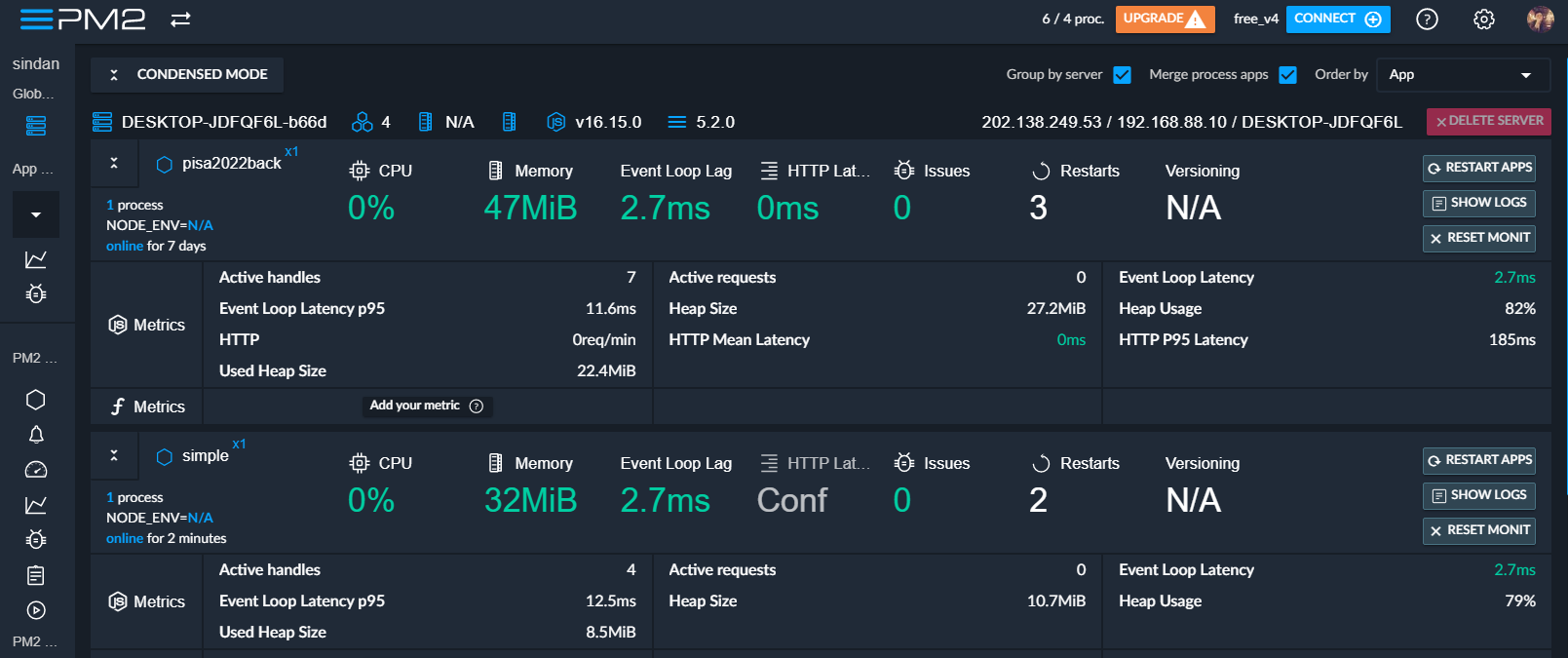
Task: Open the bug icon in upper sidebar
Action: pos(36,293)
